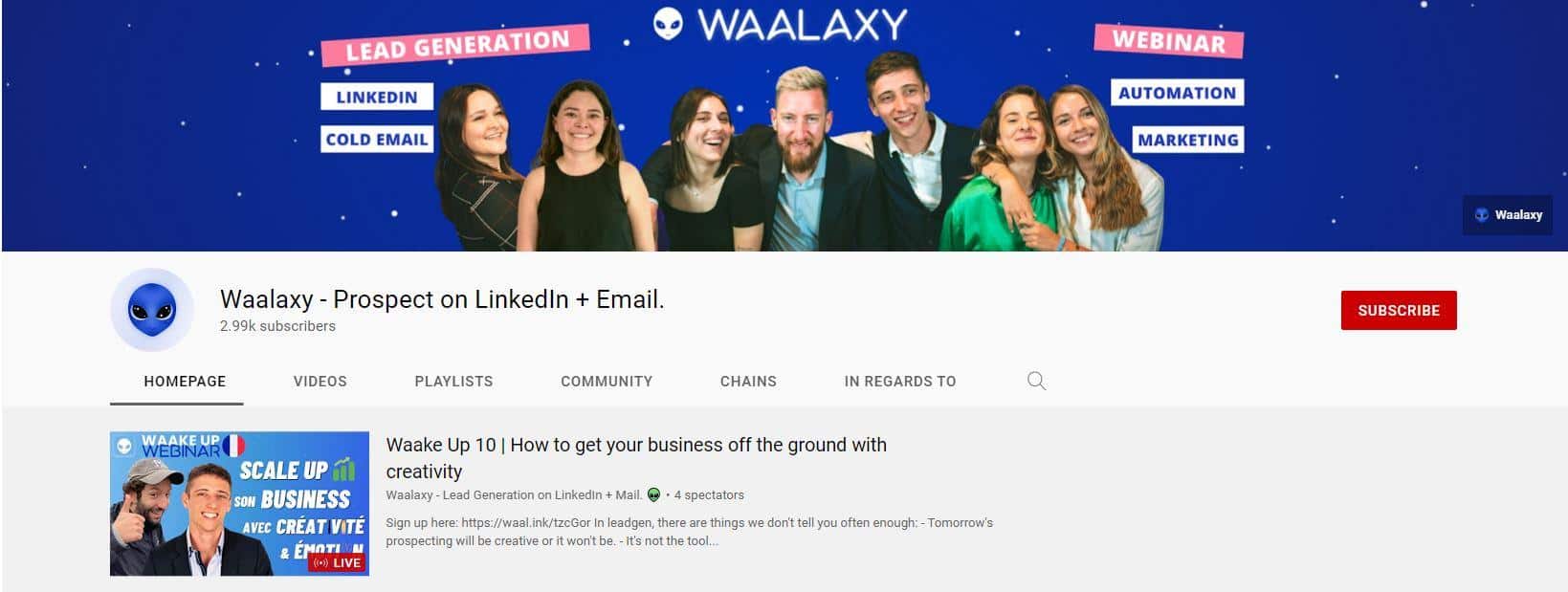Subscribe to the Waalaxy channel
The image size is (1568, 592).
pos(1399,310)
